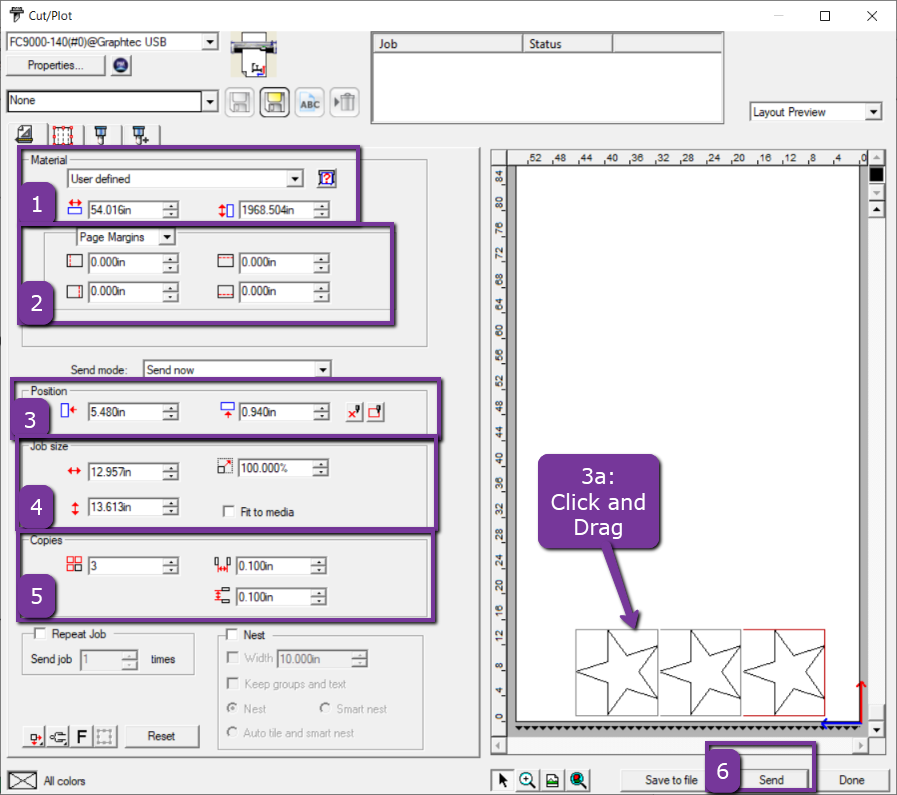897x795 pixels.
Task: Click the black color swatch in preview
Action: tap(876, 174)
